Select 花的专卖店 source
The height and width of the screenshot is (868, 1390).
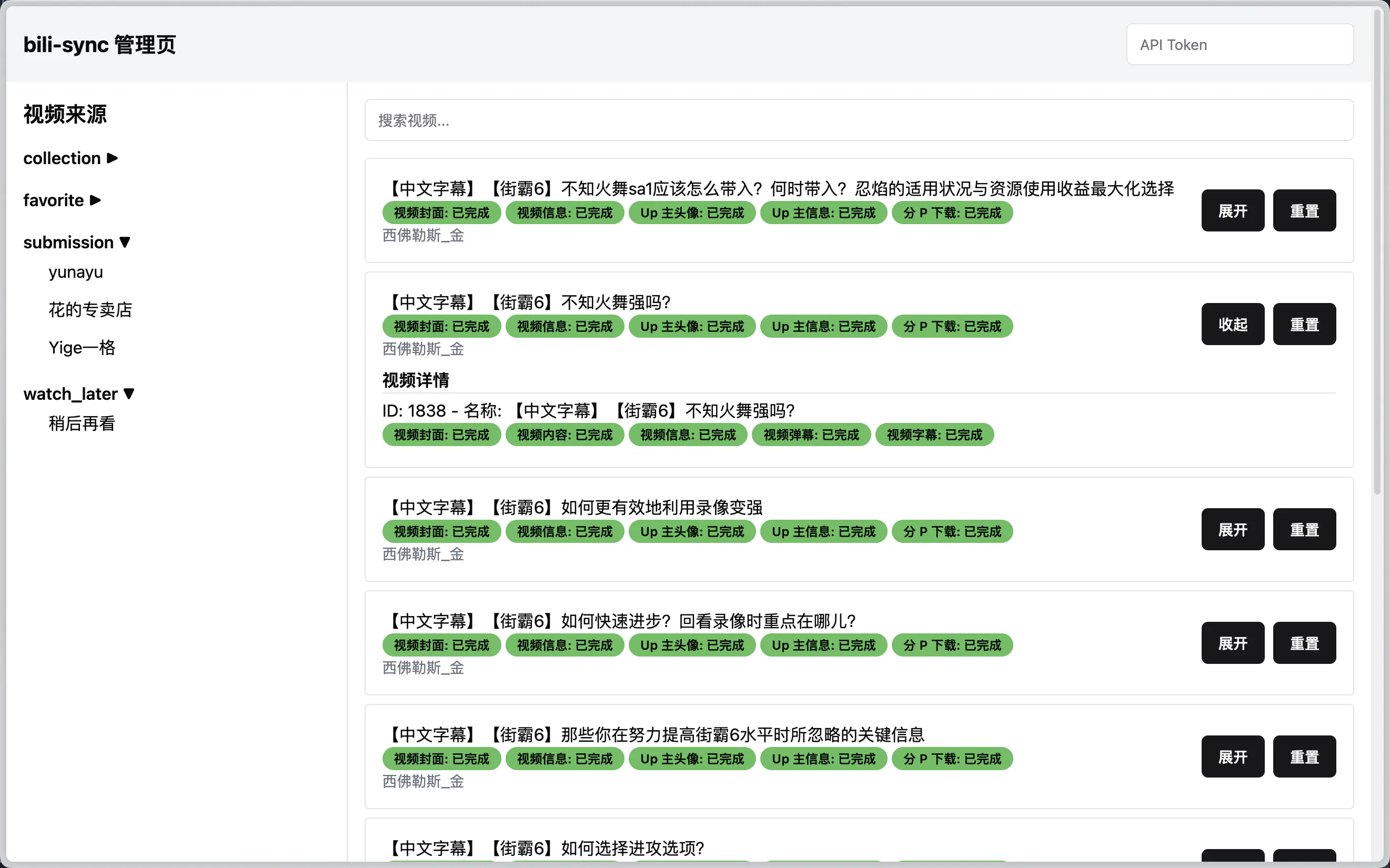click(x=90, y=310)
